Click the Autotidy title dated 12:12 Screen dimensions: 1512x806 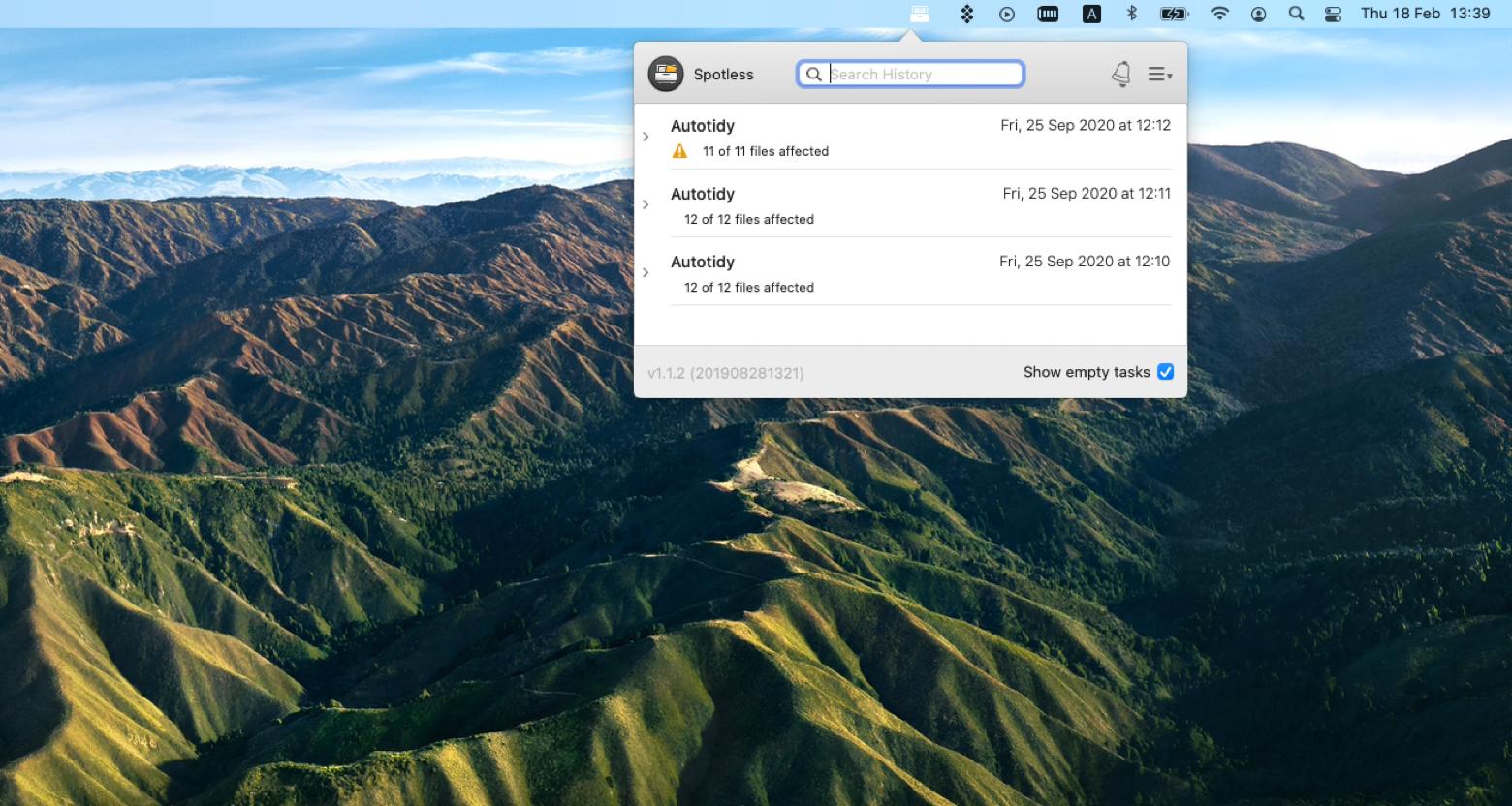tap(703, 126)
